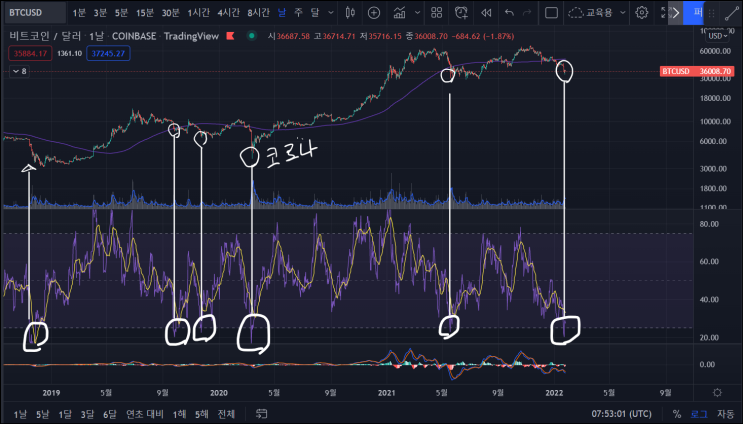Click the red flag icon beside TradingView
This screenshot has height=424, width=743.
(230, 36)
